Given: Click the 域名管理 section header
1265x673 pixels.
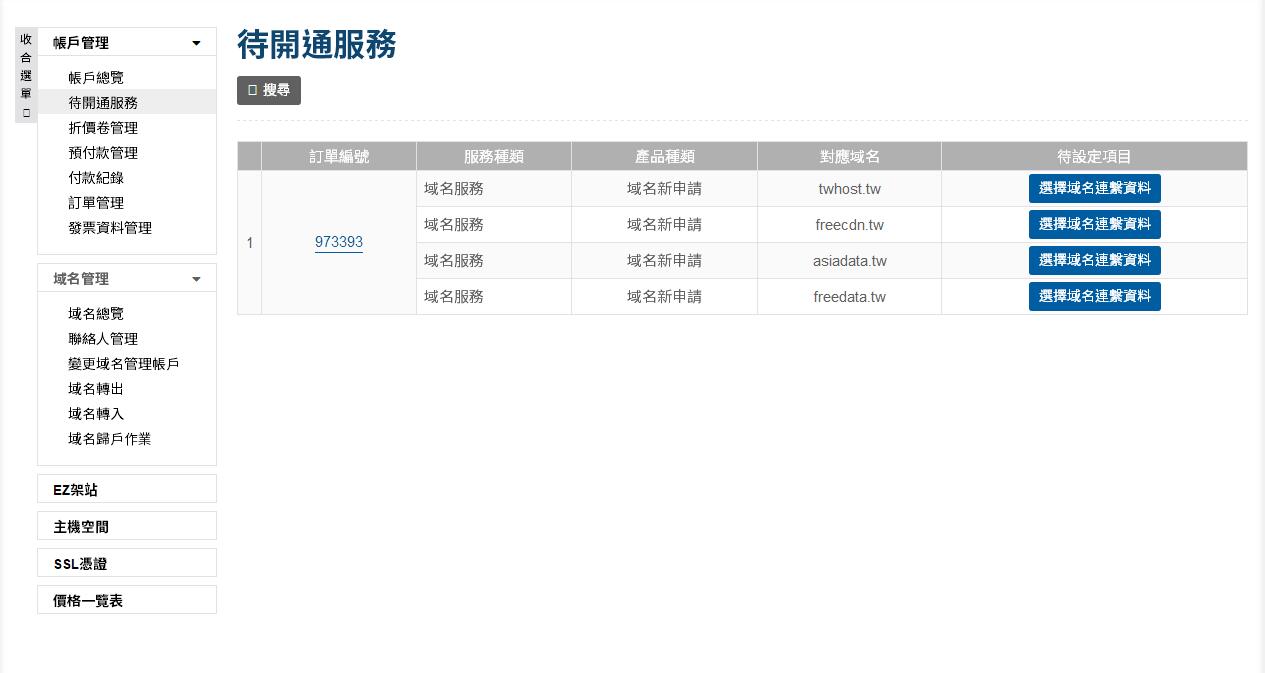Looking at the screenshot, I should click(127, 278).
